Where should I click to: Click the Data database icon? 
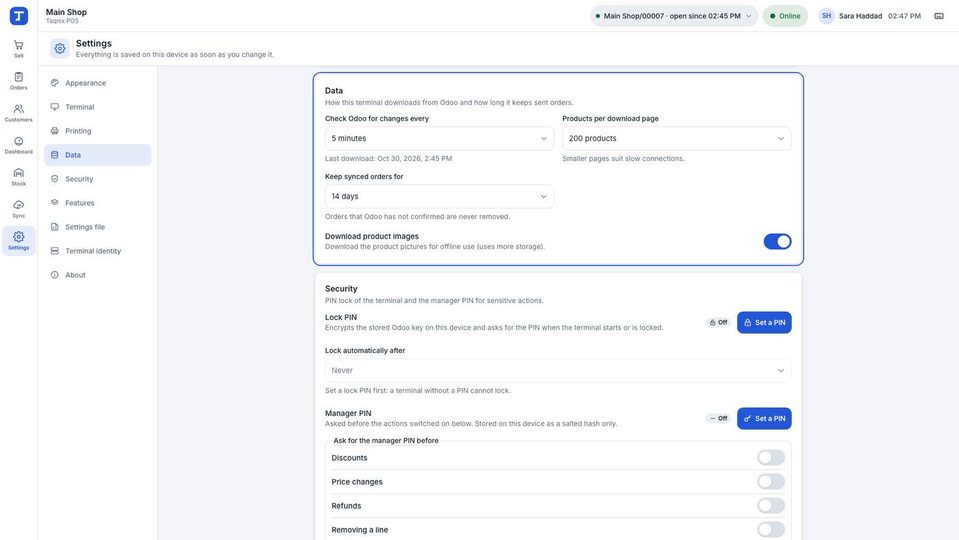click(54, 155)
